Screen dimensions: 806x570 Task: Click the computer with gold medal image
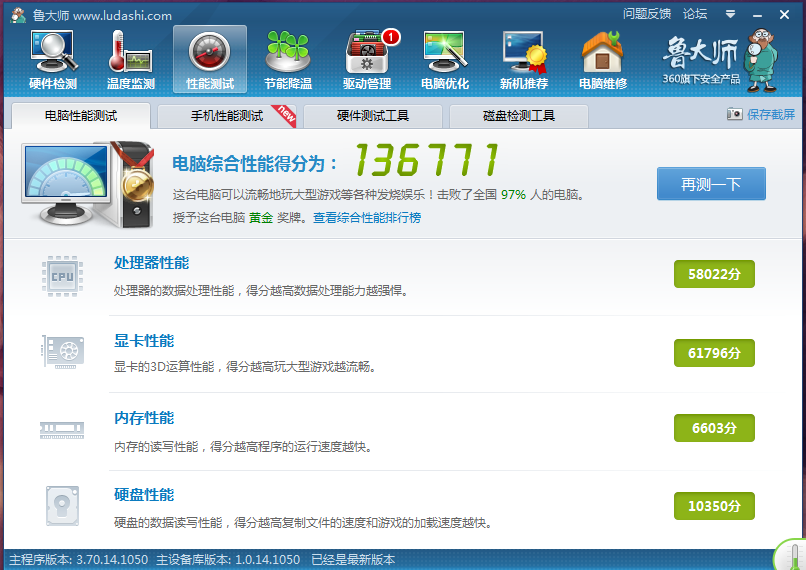pos(87,184)
